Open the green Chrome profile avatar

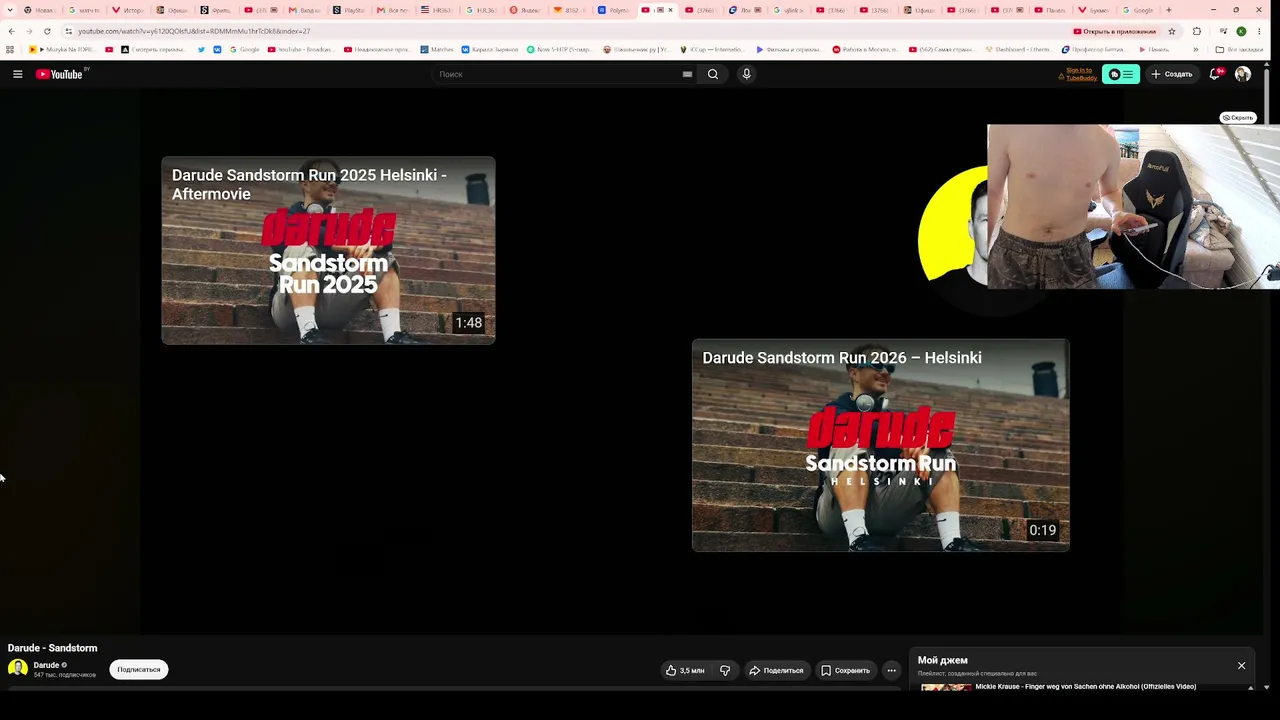pyautogui.click(x=1241, y=31)
